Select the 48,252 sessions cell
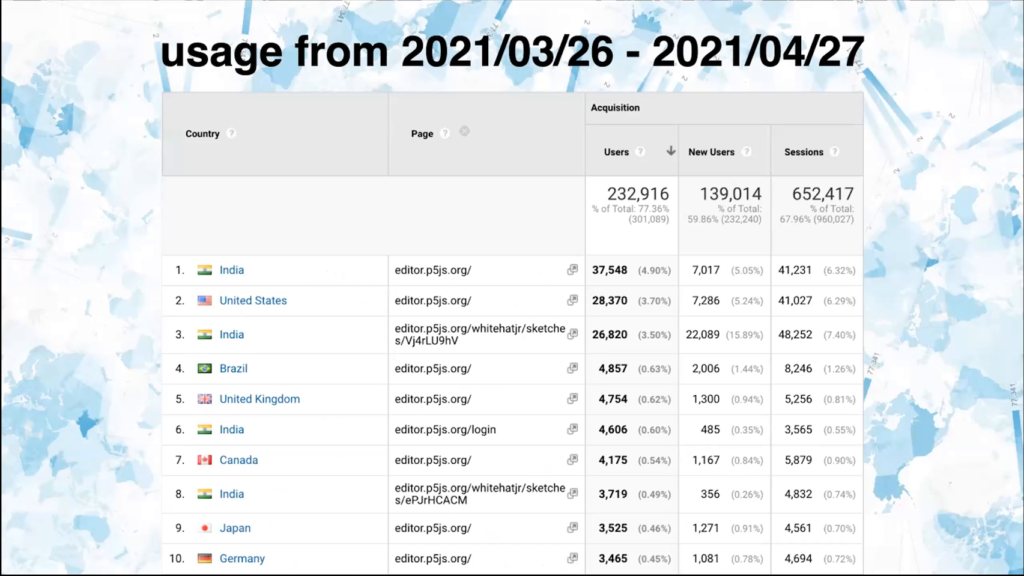The image size is (1024, 576). tap(795, 334)
